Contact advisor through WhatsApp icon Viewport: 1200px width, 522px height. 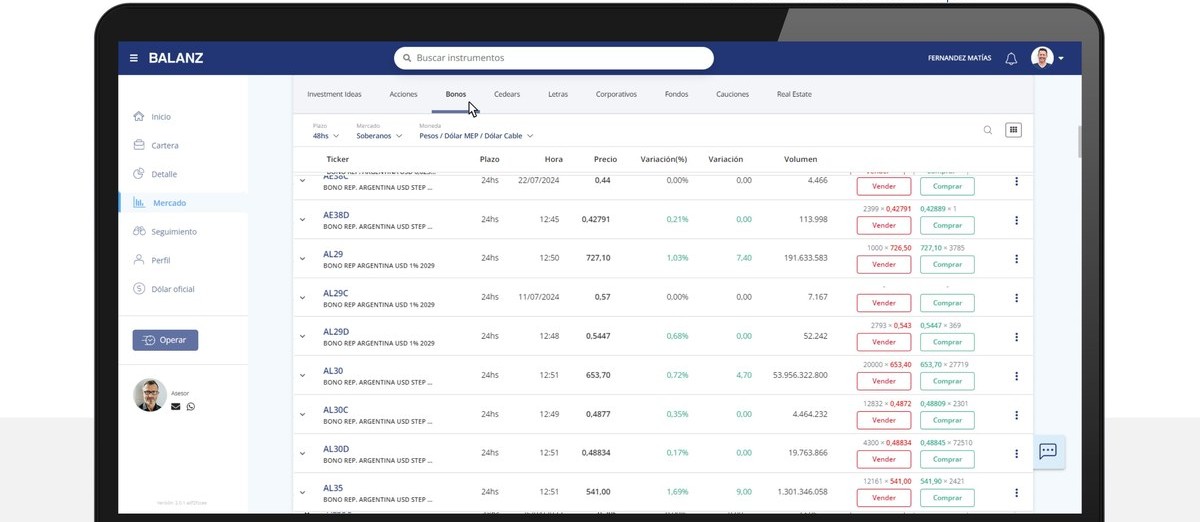coord(191,406)
